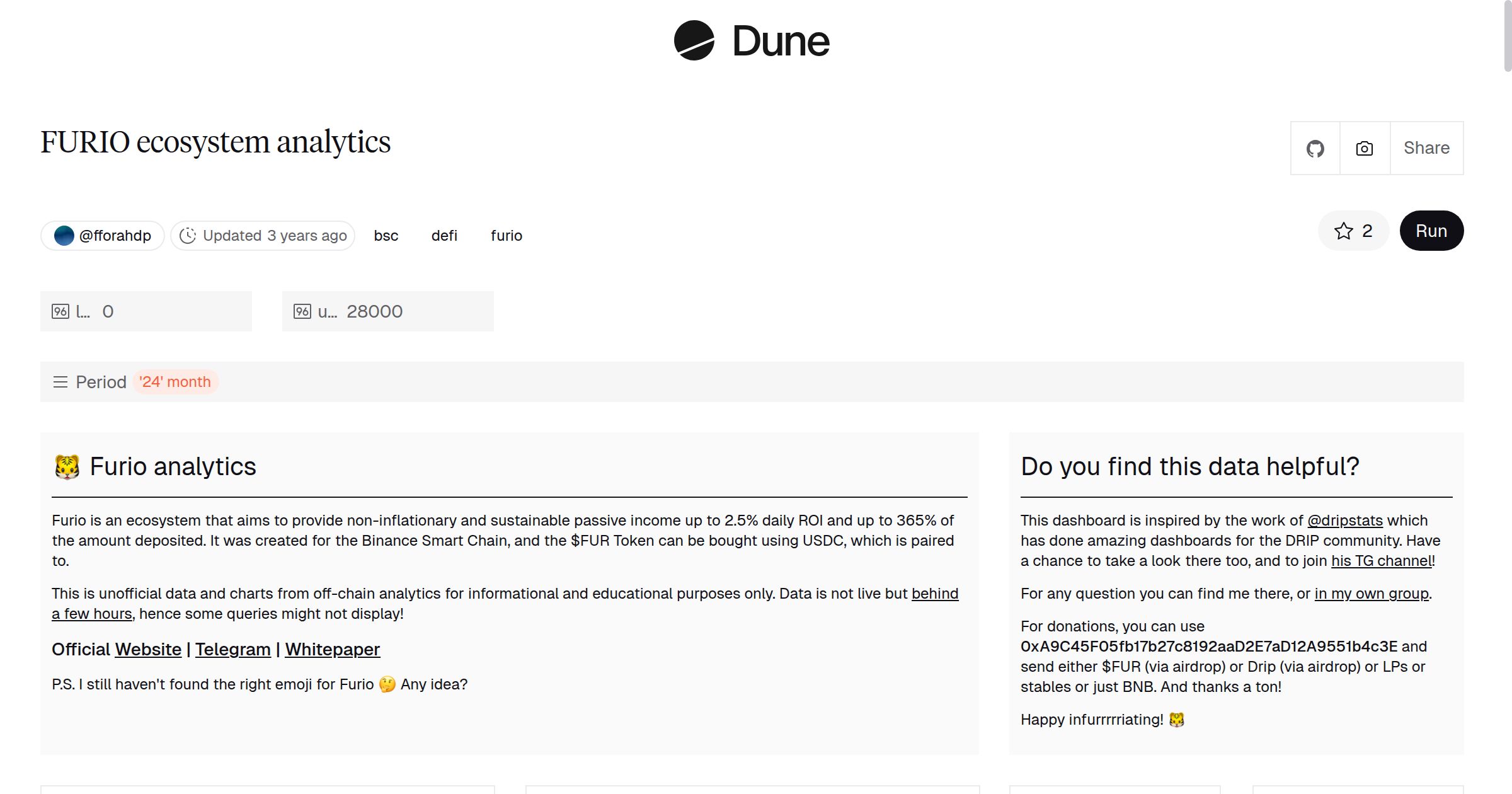Toggle the favorite star on the dashboard
Image resolution: width=1512 pixels, height=794 pixels.
[1344, 231]
